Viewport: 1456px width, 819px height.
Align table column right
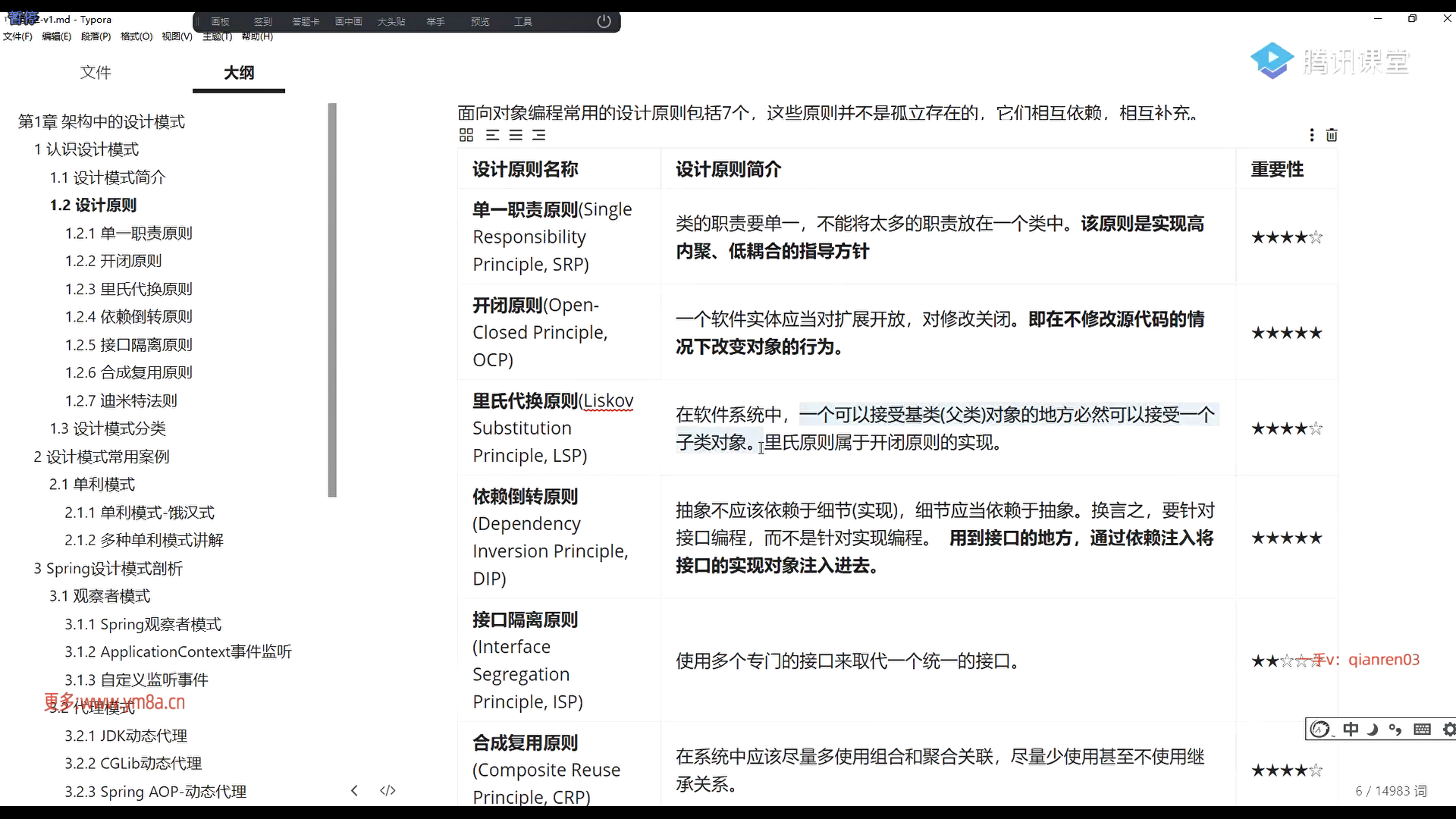(x=539, y=135)
